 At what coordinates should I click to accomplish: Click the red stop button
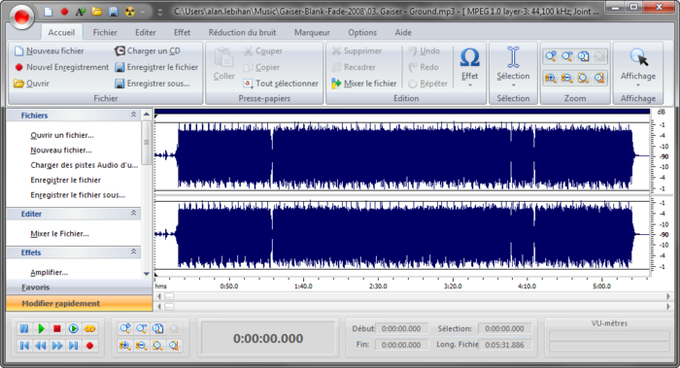(57, 329)
